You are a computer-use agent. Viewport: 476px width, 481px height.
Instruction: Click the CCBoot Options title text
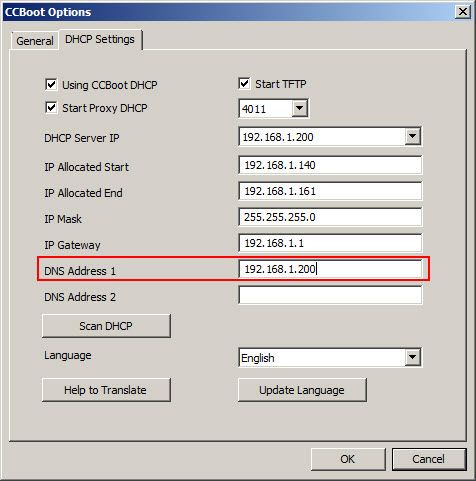tap(48, 12)
